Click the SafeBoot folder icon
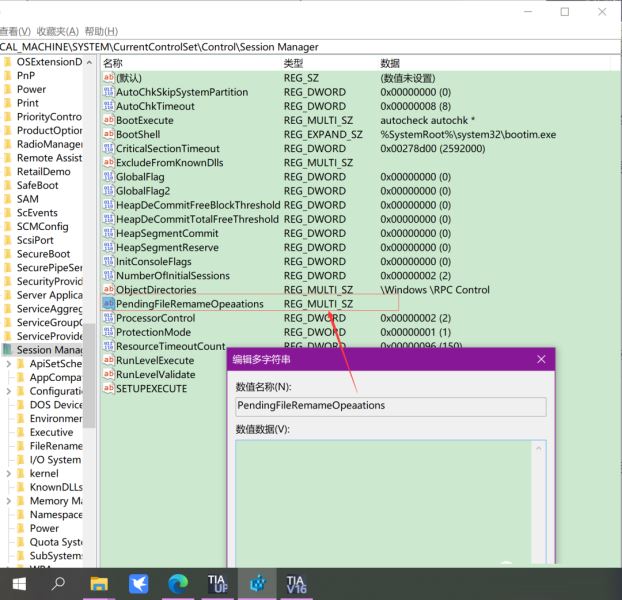This screenshot has height=600, width=622. pyautogui.click(x=8, y=185)
